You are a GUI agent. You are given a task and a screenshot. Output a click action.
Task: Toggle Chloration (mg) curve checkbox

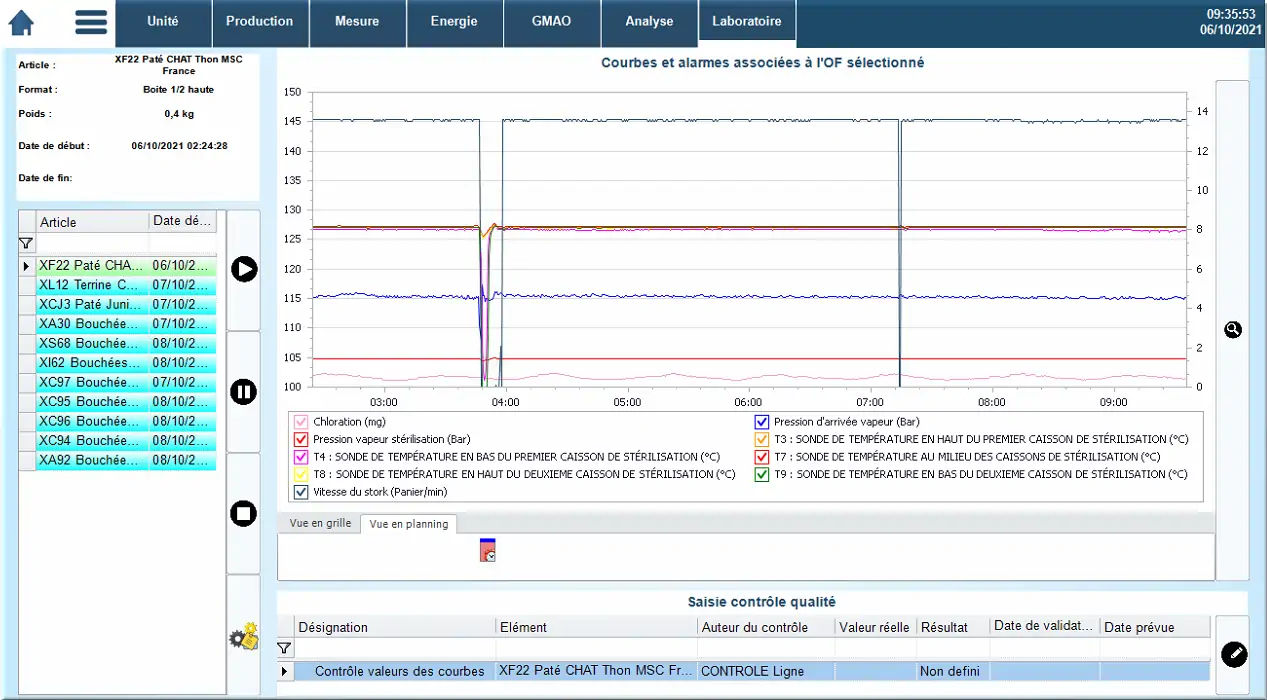(301, 422)
